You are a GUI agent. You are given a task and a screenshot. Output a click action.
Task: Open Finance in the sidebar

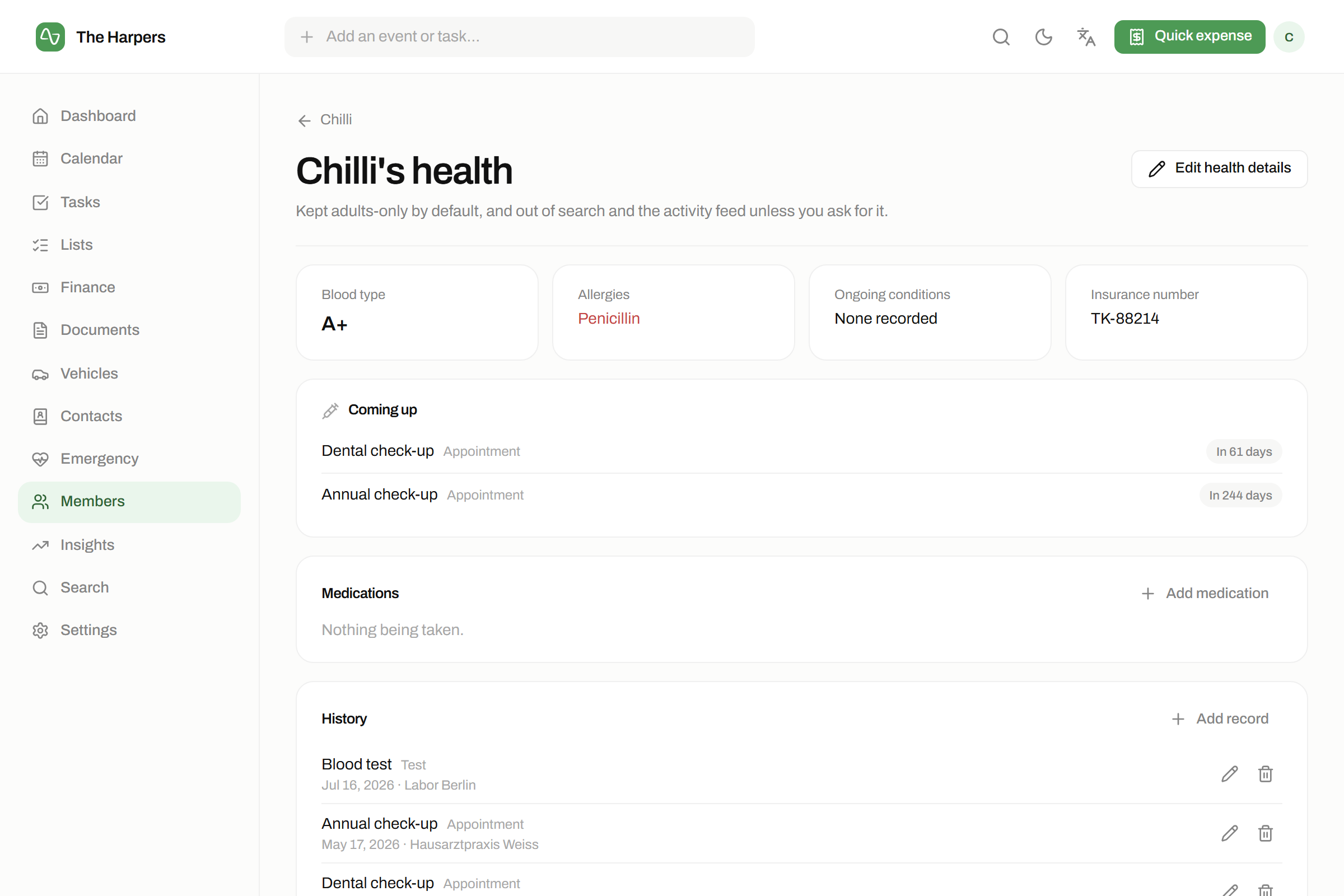click(x=129, y=287)
